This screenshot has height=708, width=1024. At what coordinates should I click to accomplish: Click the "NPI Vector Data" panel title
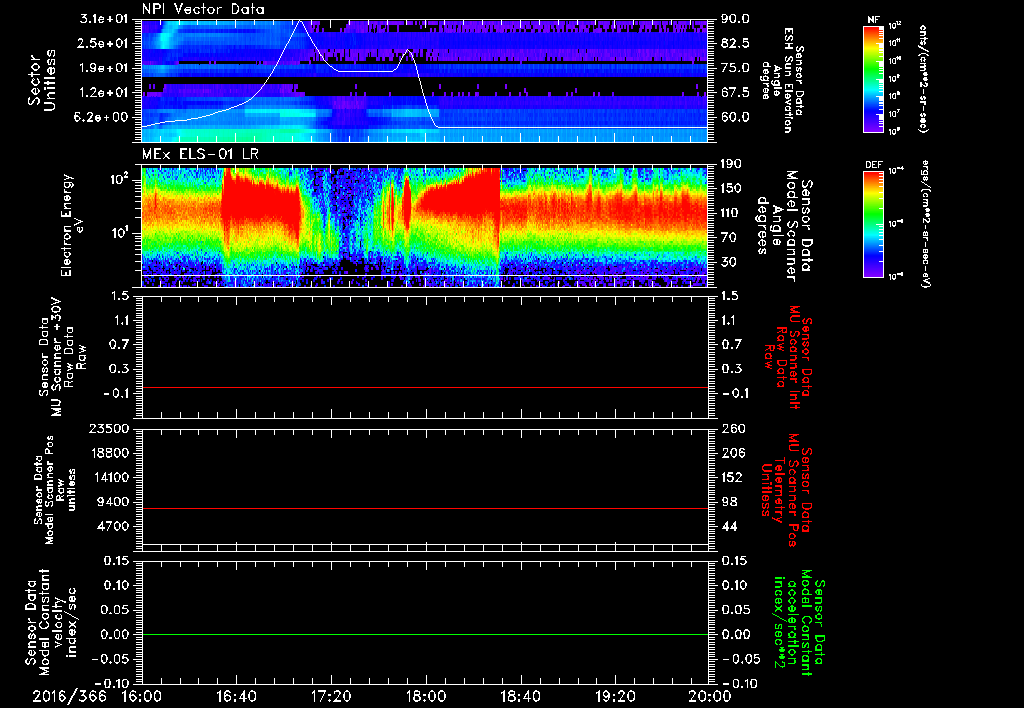203,9
